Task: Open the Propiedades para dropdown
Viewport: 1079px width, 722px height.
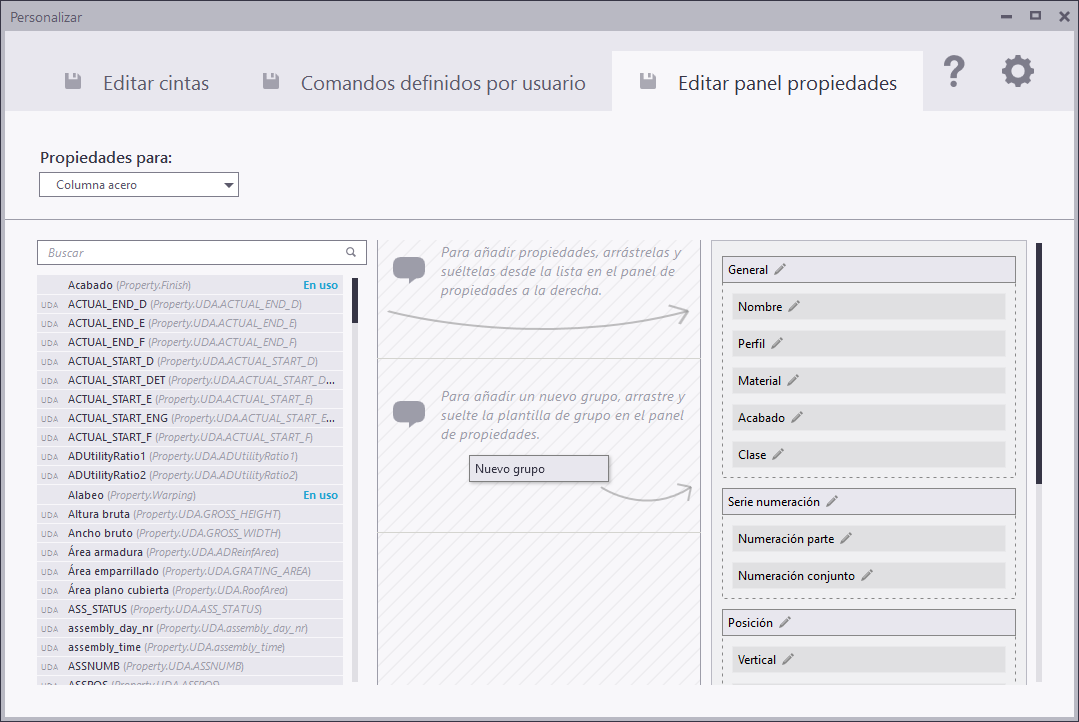Action: coord(139,185)
